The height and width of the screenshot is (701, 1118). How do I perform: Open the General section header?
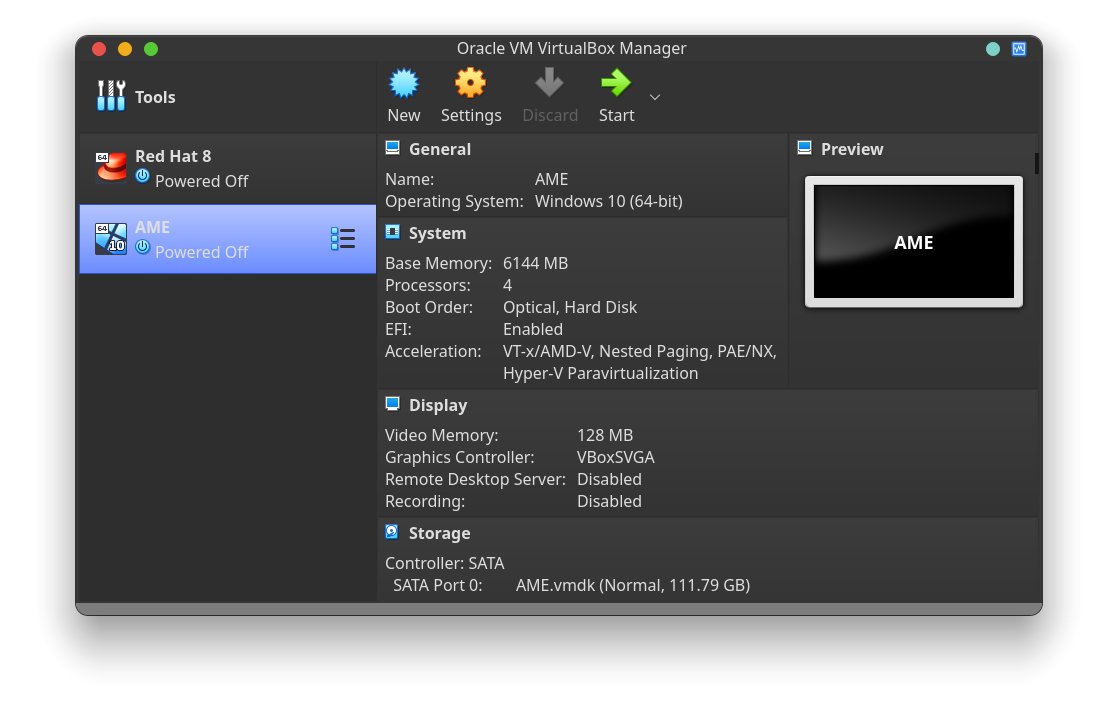click(x=440, y=149)
